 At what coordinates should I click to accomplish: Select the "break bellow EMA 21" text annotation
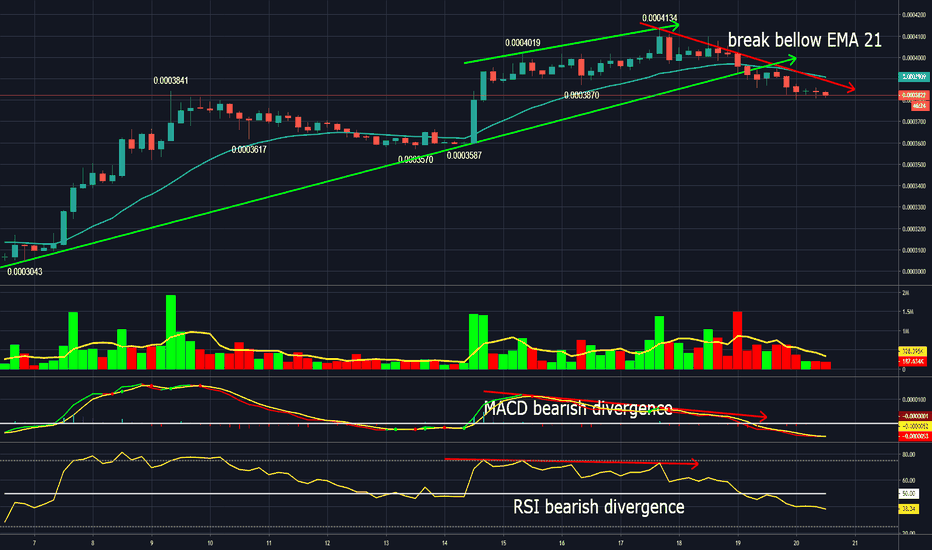[x=805, y=40]
